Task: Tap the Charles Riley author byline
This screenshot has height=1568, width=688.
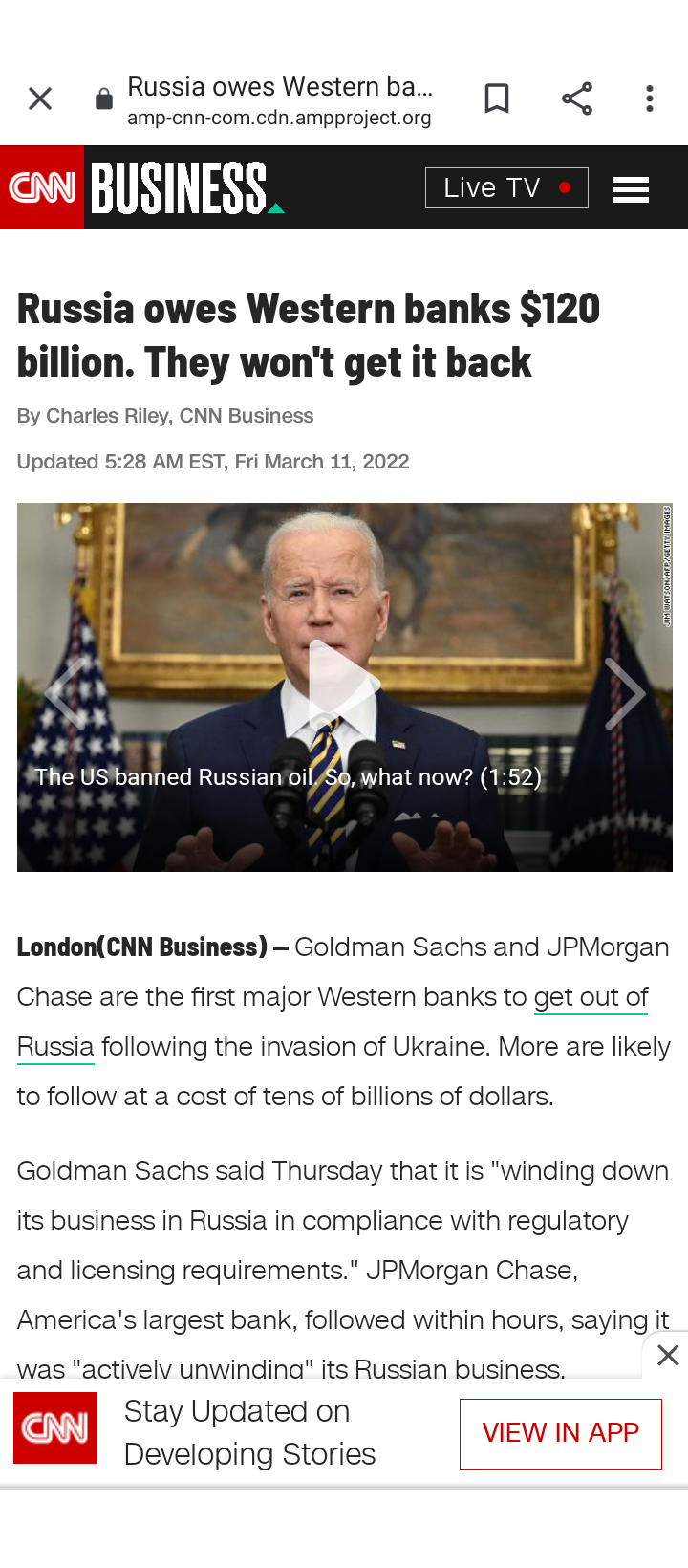Action: pos(165,416)
